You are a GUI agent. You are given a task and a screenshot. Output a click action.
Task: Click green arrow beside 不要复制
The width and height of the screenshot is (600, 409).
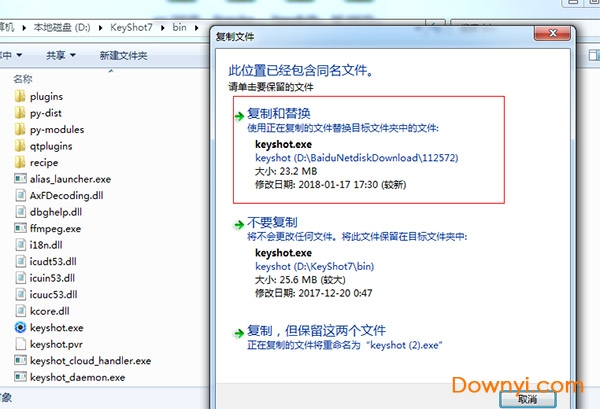[239, 225]
